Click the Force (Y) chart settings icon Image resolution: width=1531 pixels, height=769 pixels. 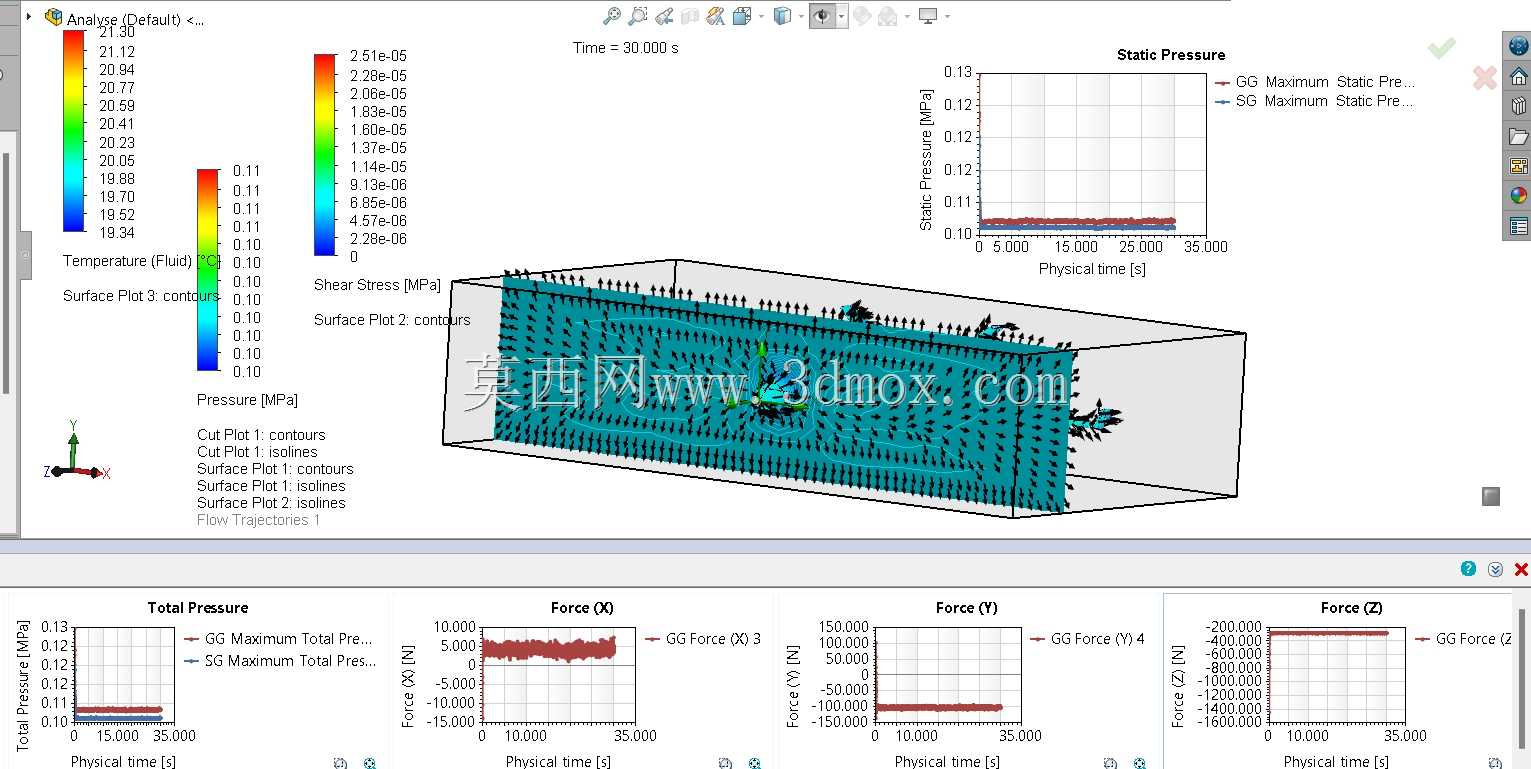click(1140, 763)
